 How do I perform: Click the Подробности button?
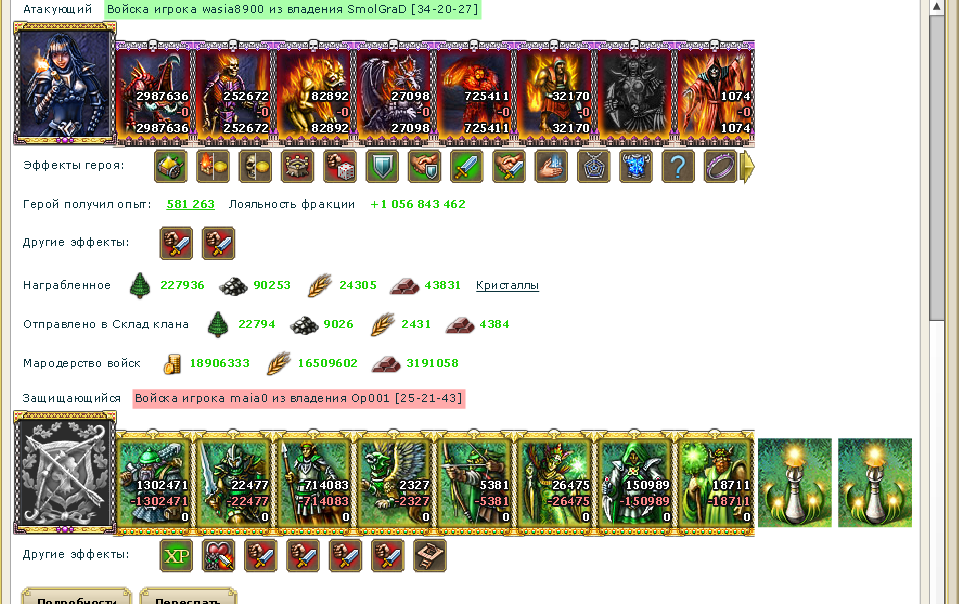(76, 597)
